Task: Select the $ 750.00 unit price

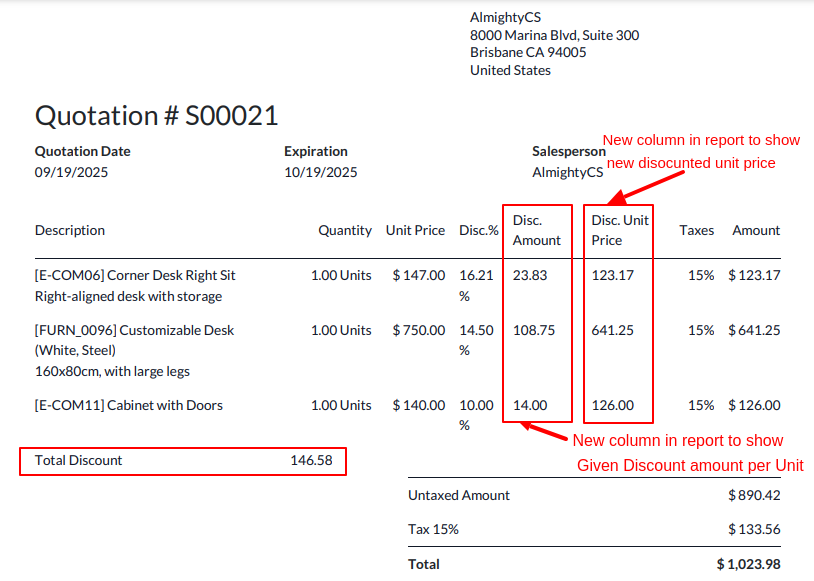Action: pyautogui.click(x=419, y=330)
